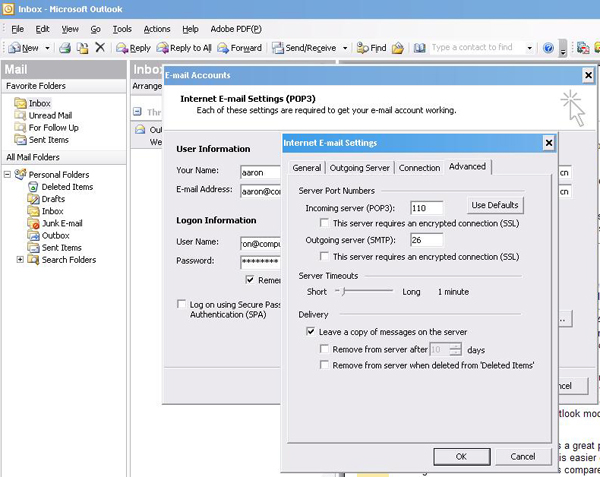The image size is (600, 477).
Task: Click the Print toolbar icon
Action: [65, 48]
